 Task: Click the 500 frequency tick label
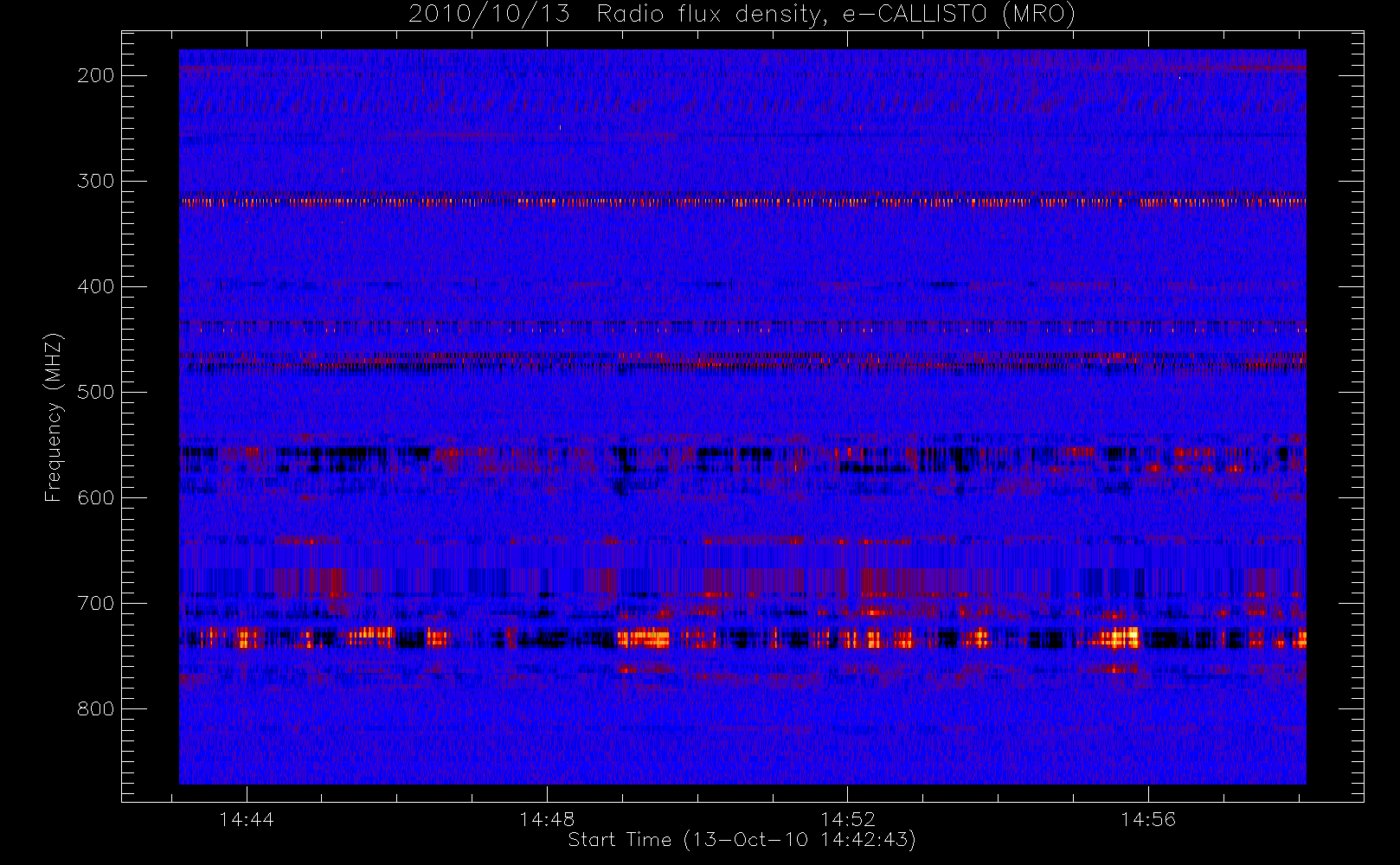pos(95,392)
